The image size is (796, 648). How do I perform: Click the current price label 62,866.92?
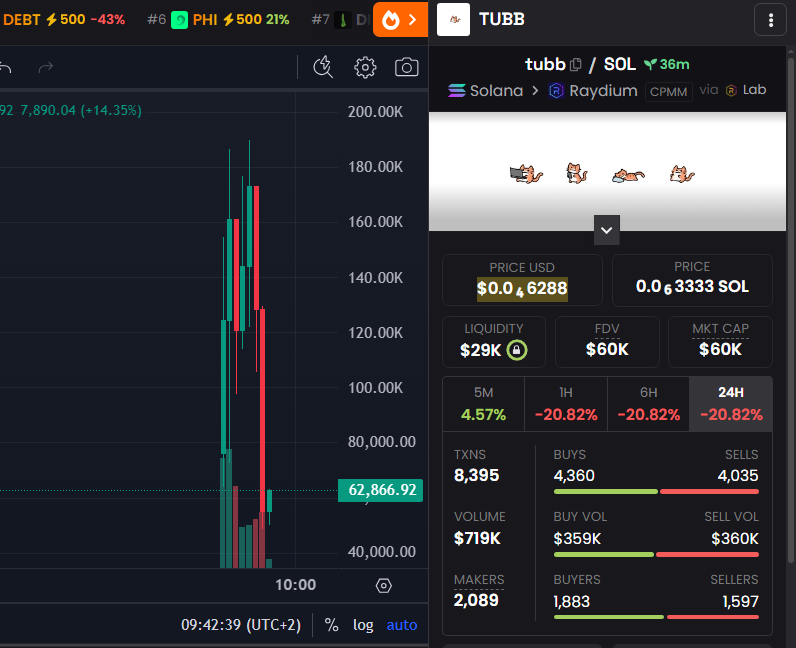[x=381, y=490]
